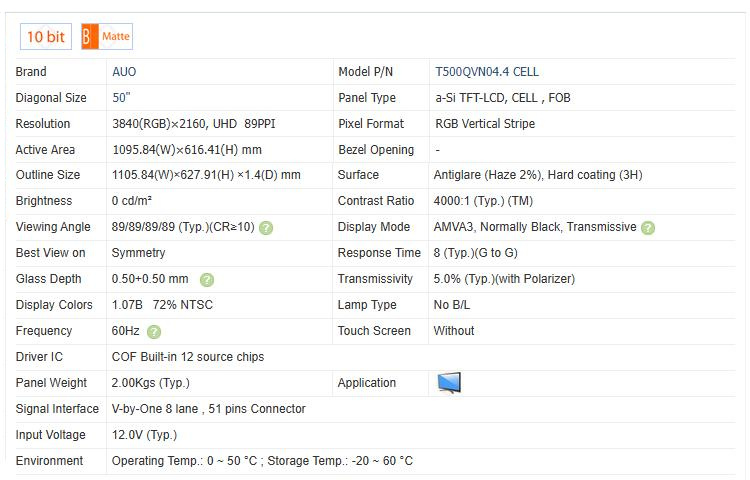Click the question mark beside 60Hz frequency

pyautogui.click(x=154, y=332)
